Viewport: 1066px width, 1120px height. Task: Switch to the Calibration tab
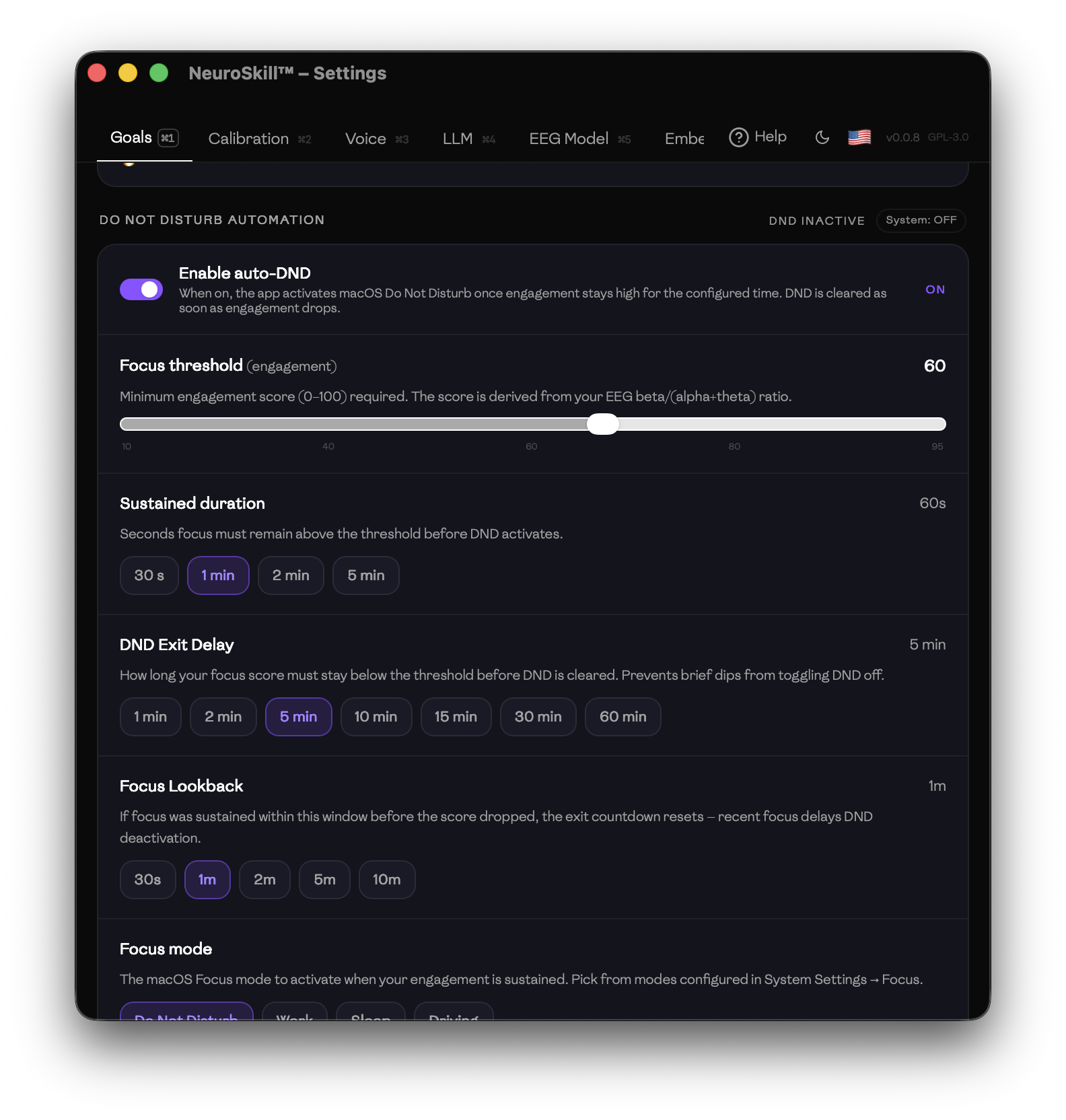[x=248, y=138]
